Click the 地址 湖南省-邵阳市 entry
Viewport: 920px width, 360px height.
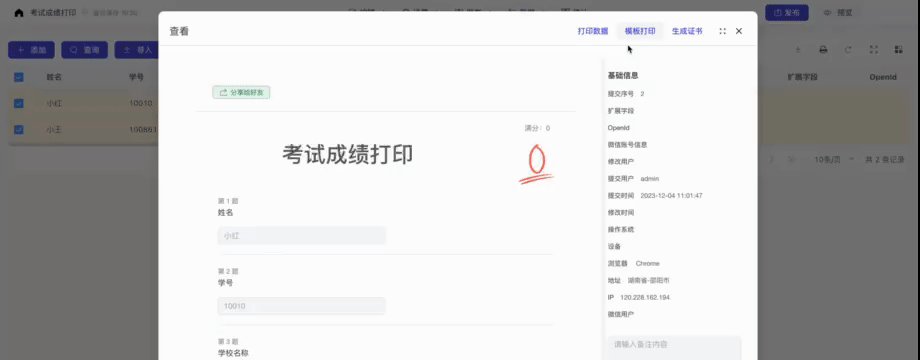(638, 280)
